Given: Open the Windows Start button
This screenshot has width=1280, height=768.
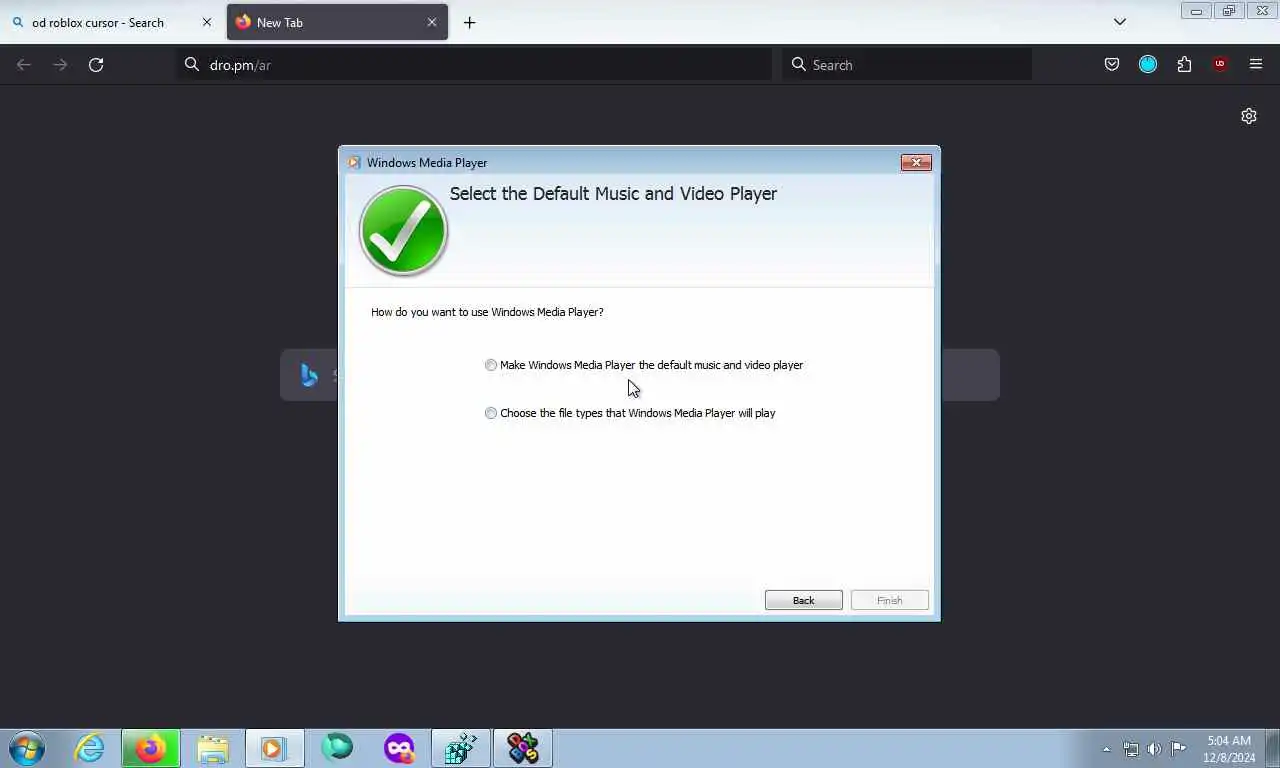Looking at the screenshot, I should coord(27,748).
